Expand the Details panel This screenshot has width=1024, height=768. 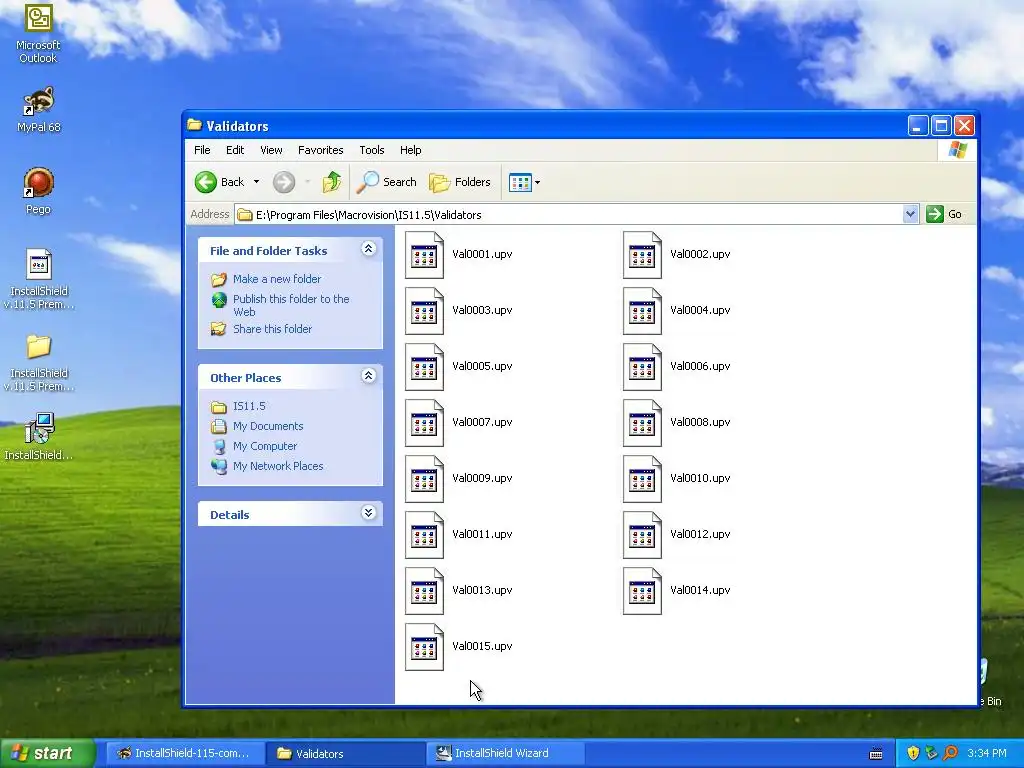[x=368, y=513]
